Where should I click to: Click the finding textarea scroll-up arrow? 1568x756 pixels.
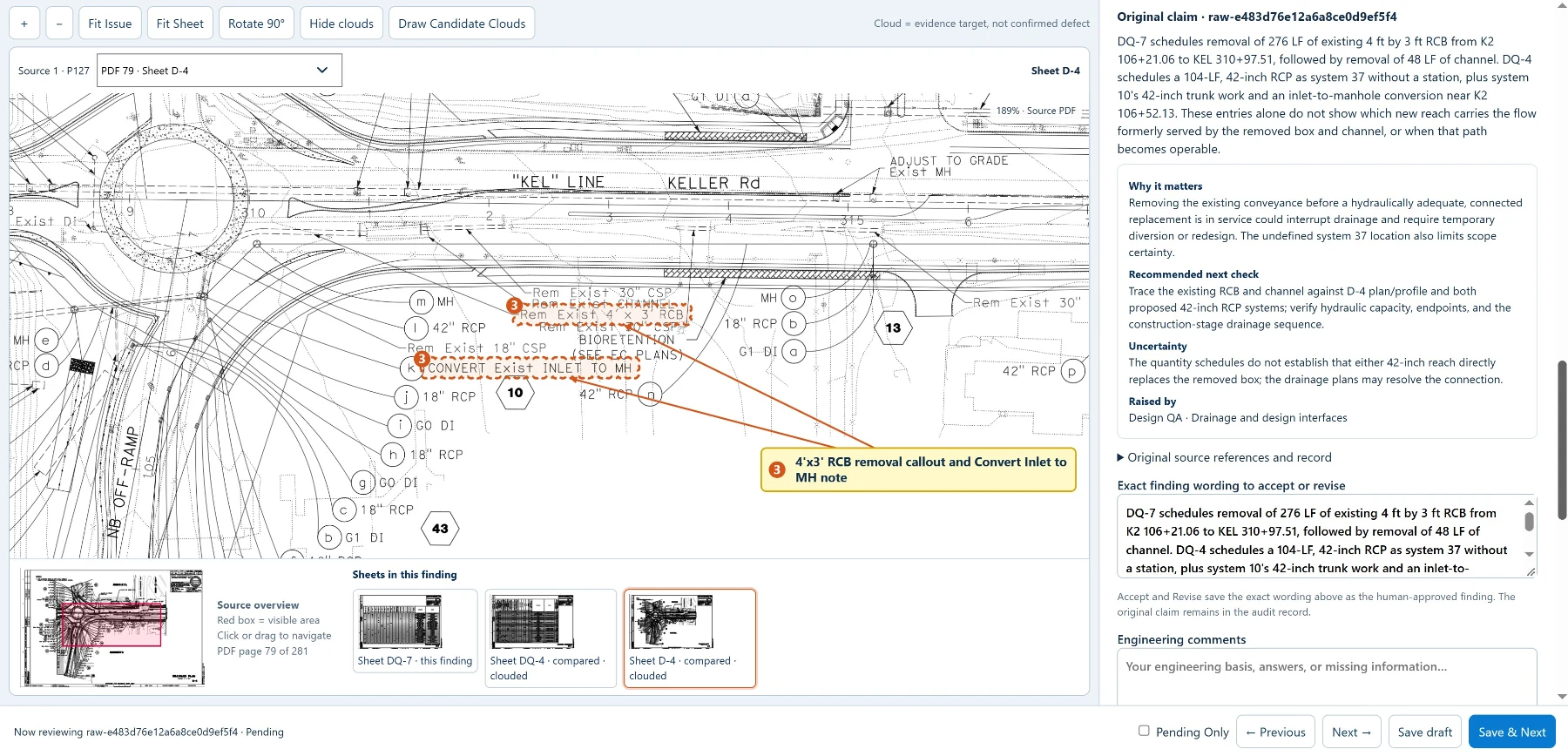[1529, 503]
